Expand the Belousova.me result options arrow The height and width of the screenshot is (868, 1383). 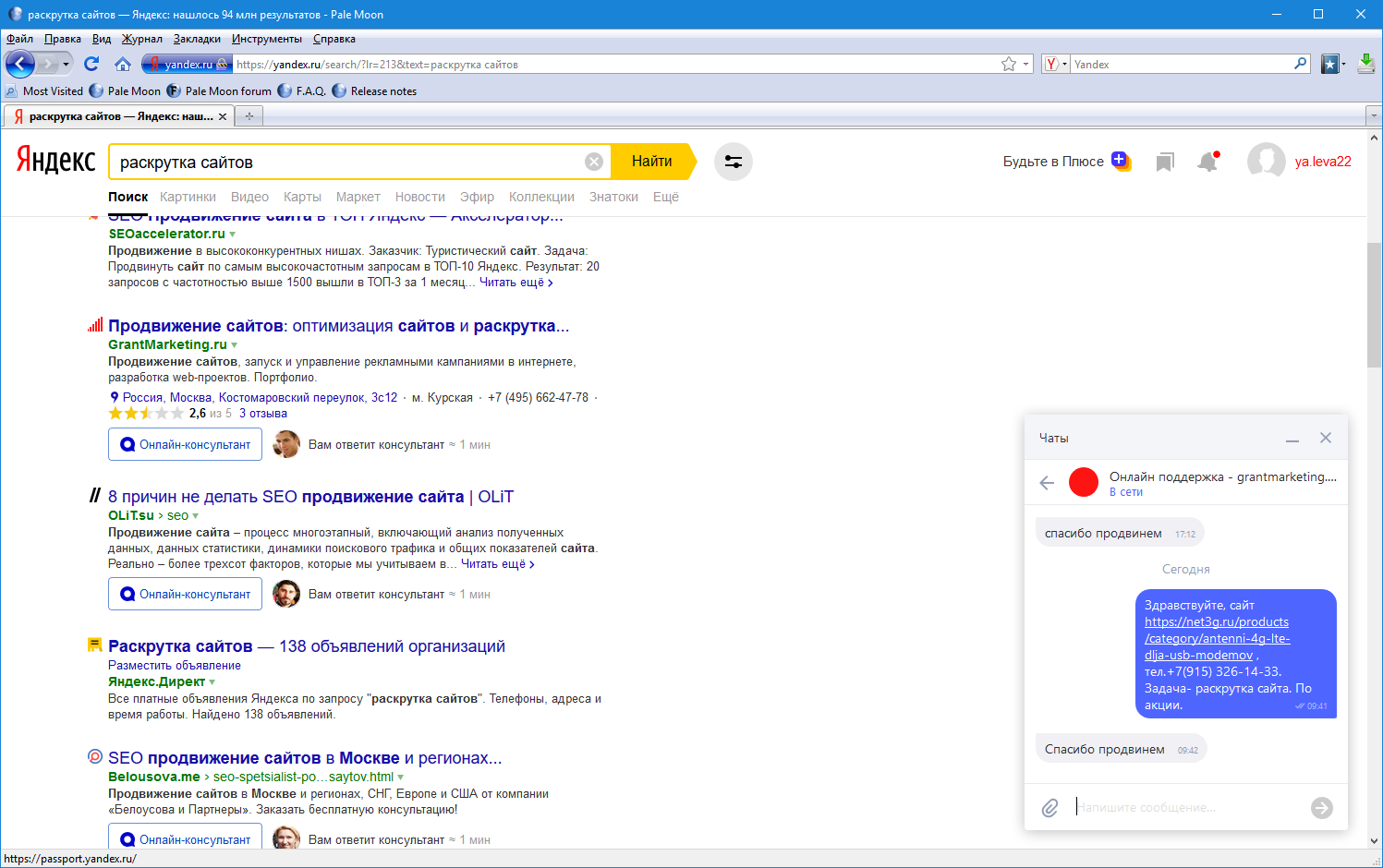(x=401, y=778)
